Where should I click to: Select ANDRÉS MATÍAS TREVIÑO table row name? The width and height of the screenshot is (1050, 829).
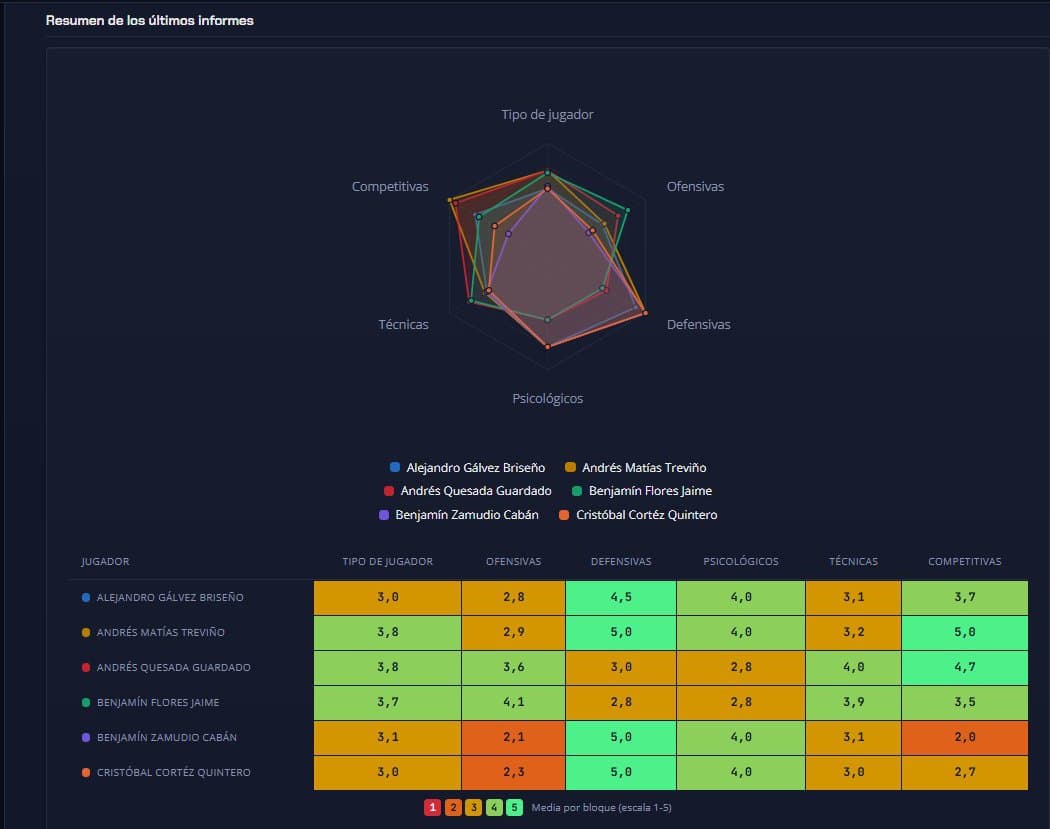click(161, 632)
